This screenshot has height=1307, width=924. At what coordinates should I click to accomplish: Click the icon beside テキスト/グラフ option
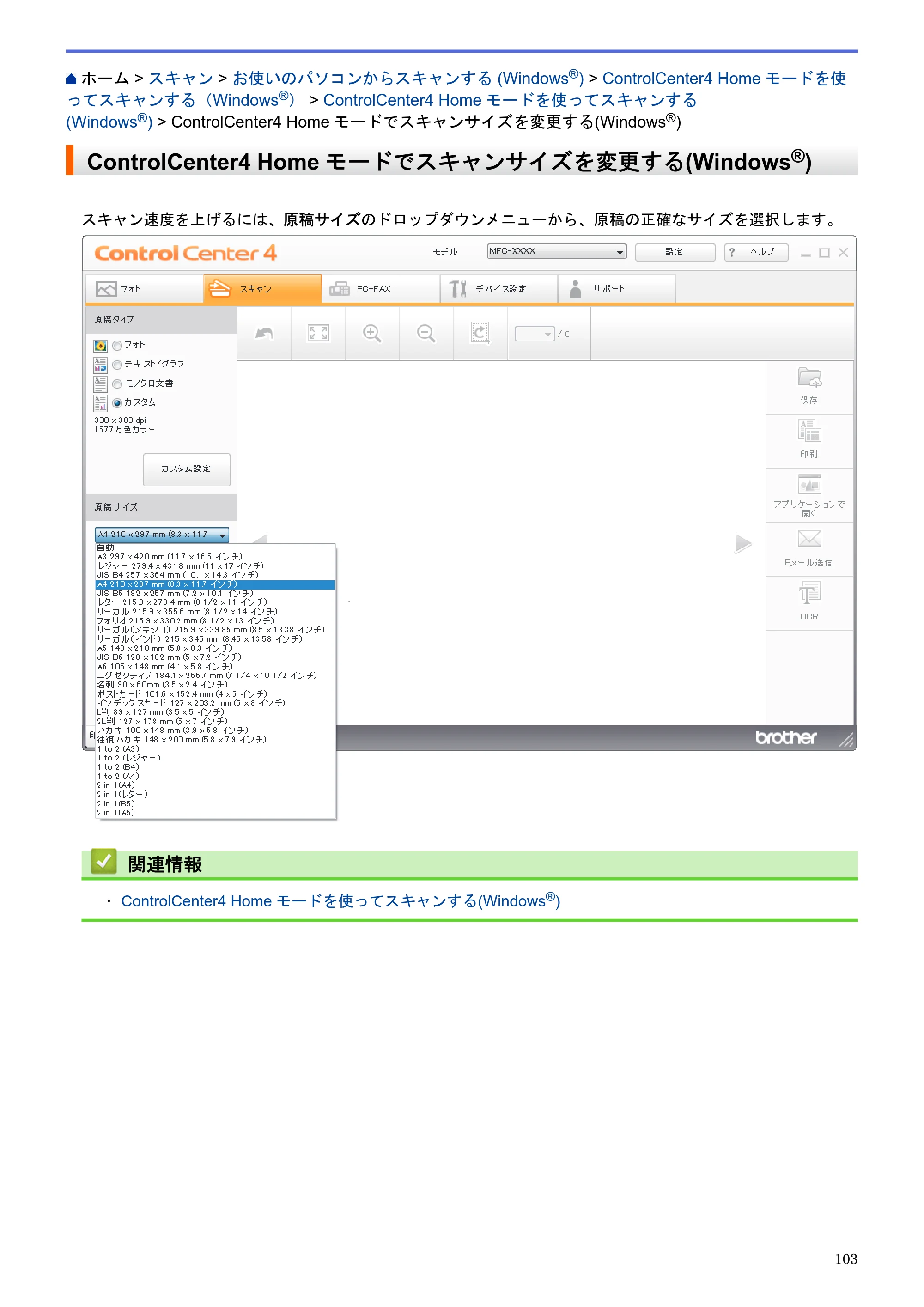tap(100, 365)
